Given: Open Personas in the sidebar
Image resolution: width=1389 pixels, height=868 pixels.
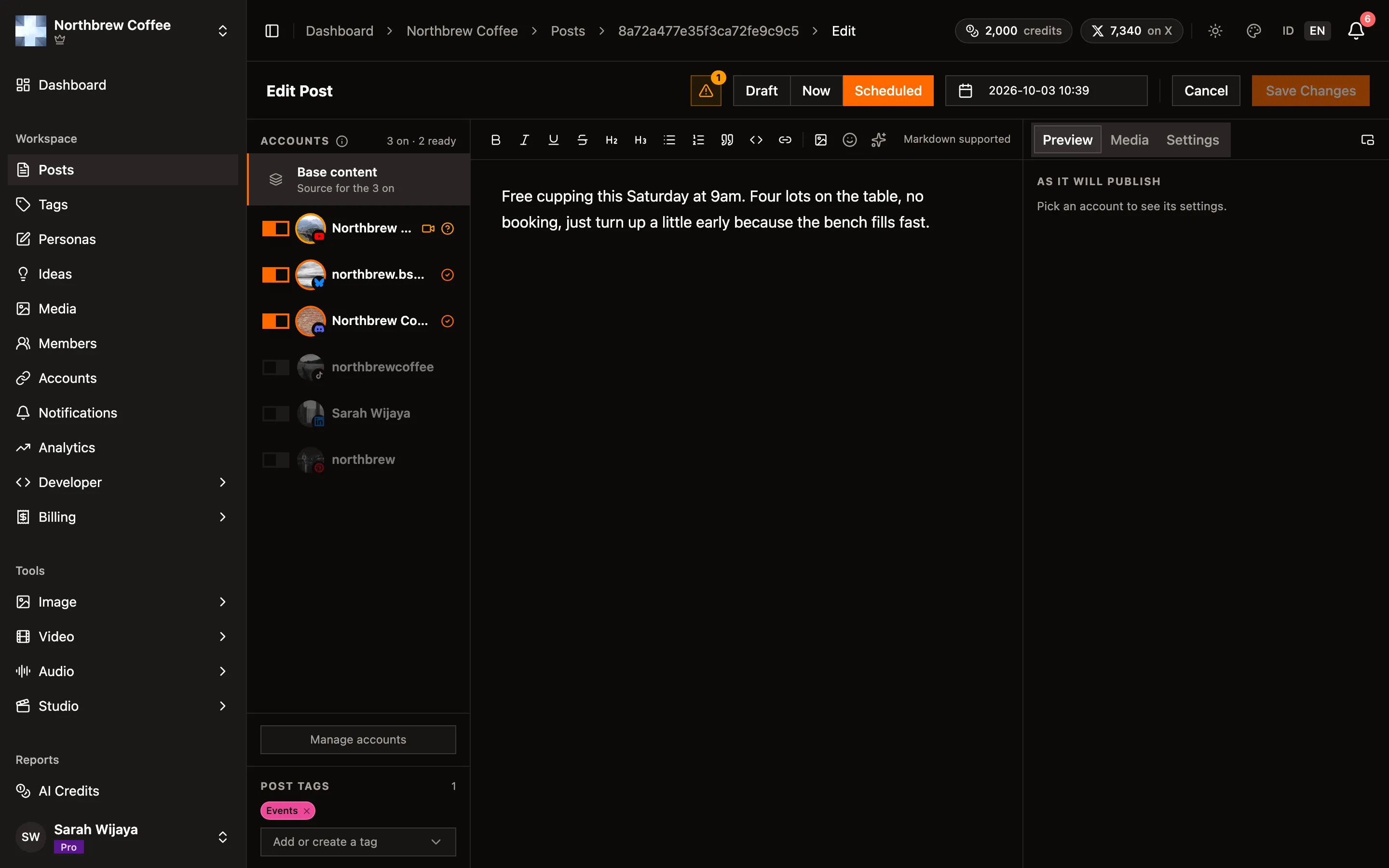Looking at the screenshot, I should [x=123, y=239].
